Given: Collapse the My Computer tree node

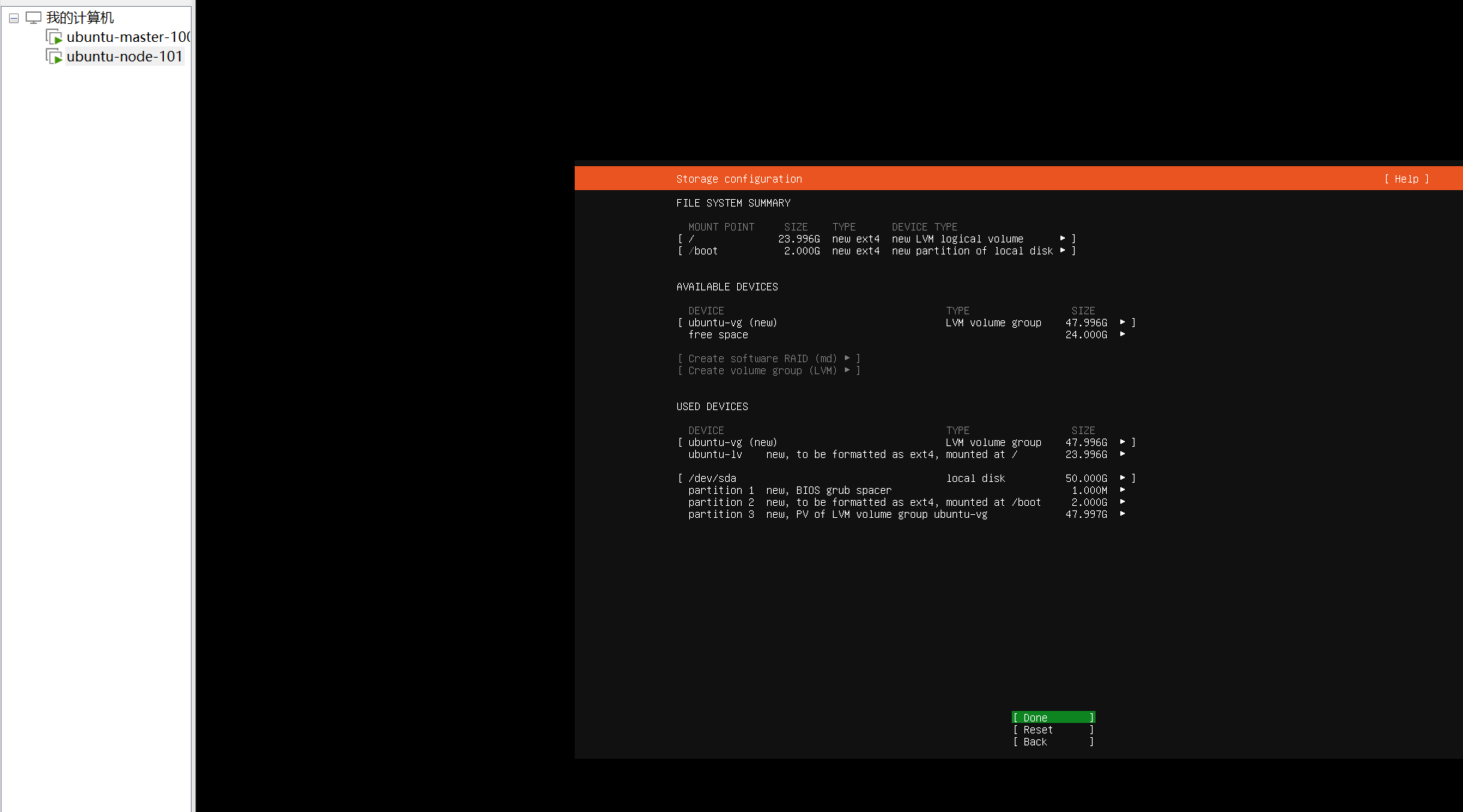Looking at the screenshot, I should (x=13, y=18).
